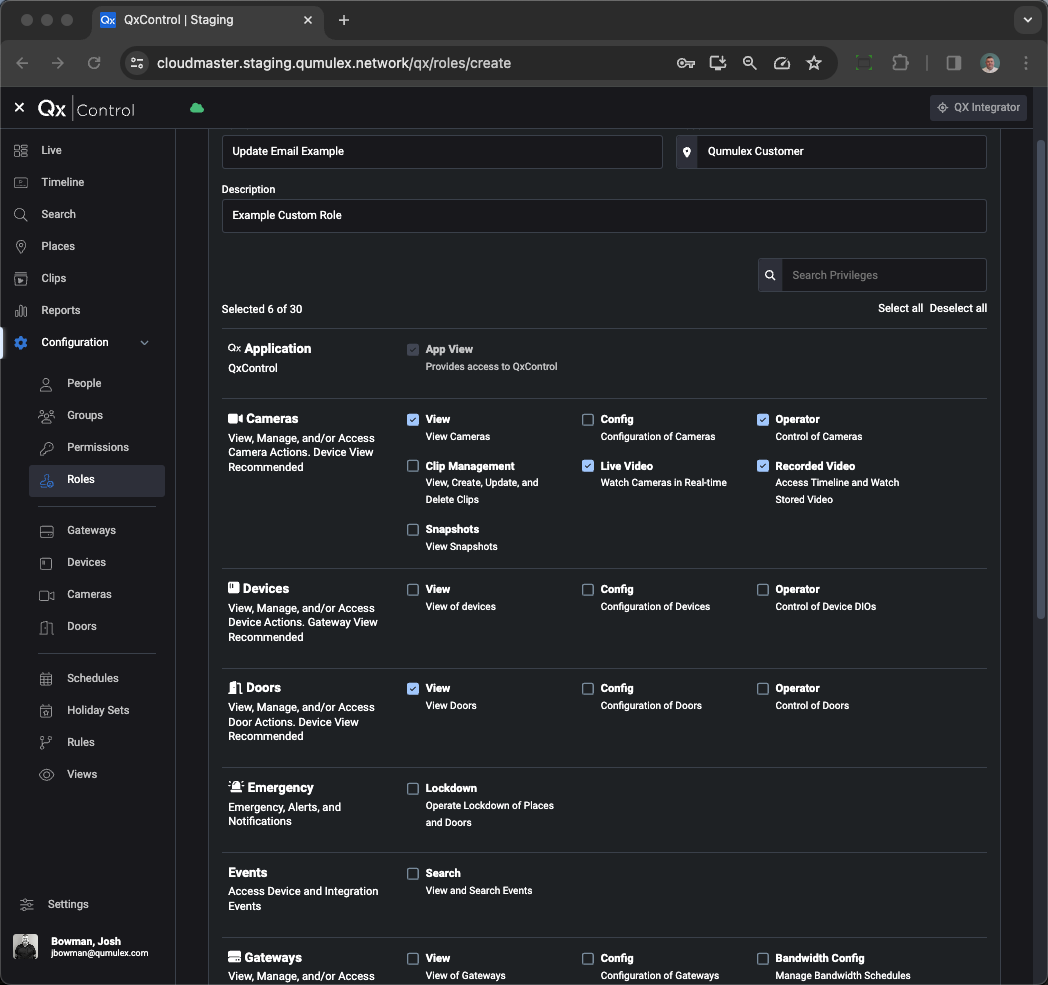Screen dimensions: 1048x985
Task: Click the QX Integrator button
Action: click(978, 107)
